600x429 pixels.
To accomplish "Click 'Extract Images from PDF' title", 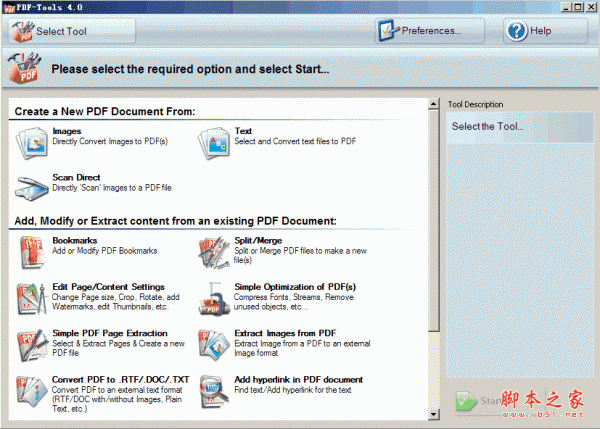I will tap(285, 333).
